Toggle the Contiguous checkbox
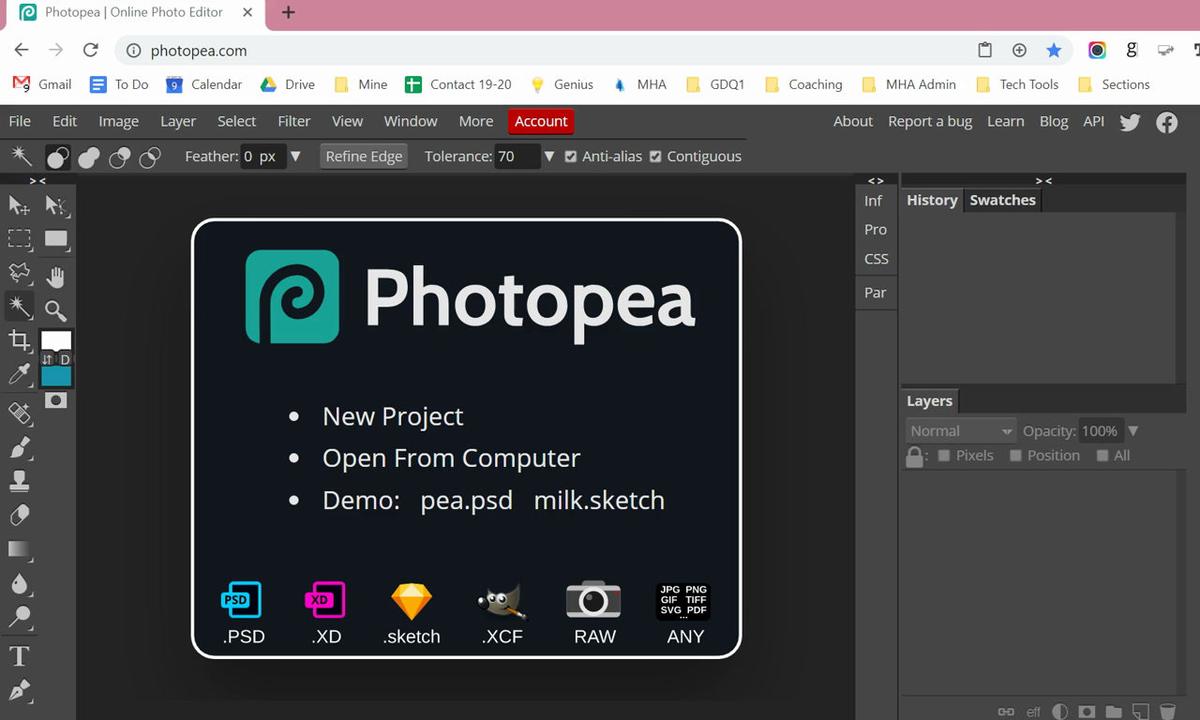 656,157
